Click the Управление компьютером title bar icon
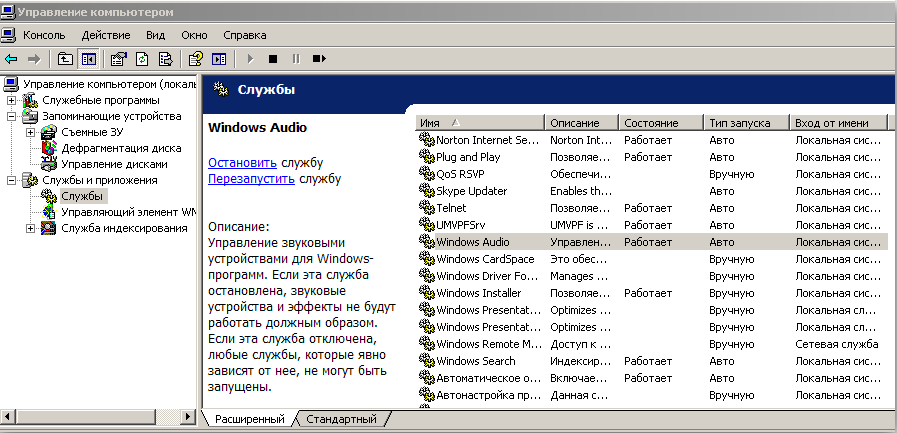Viewport: 897px width, 433px height. (x=7, y=11)
